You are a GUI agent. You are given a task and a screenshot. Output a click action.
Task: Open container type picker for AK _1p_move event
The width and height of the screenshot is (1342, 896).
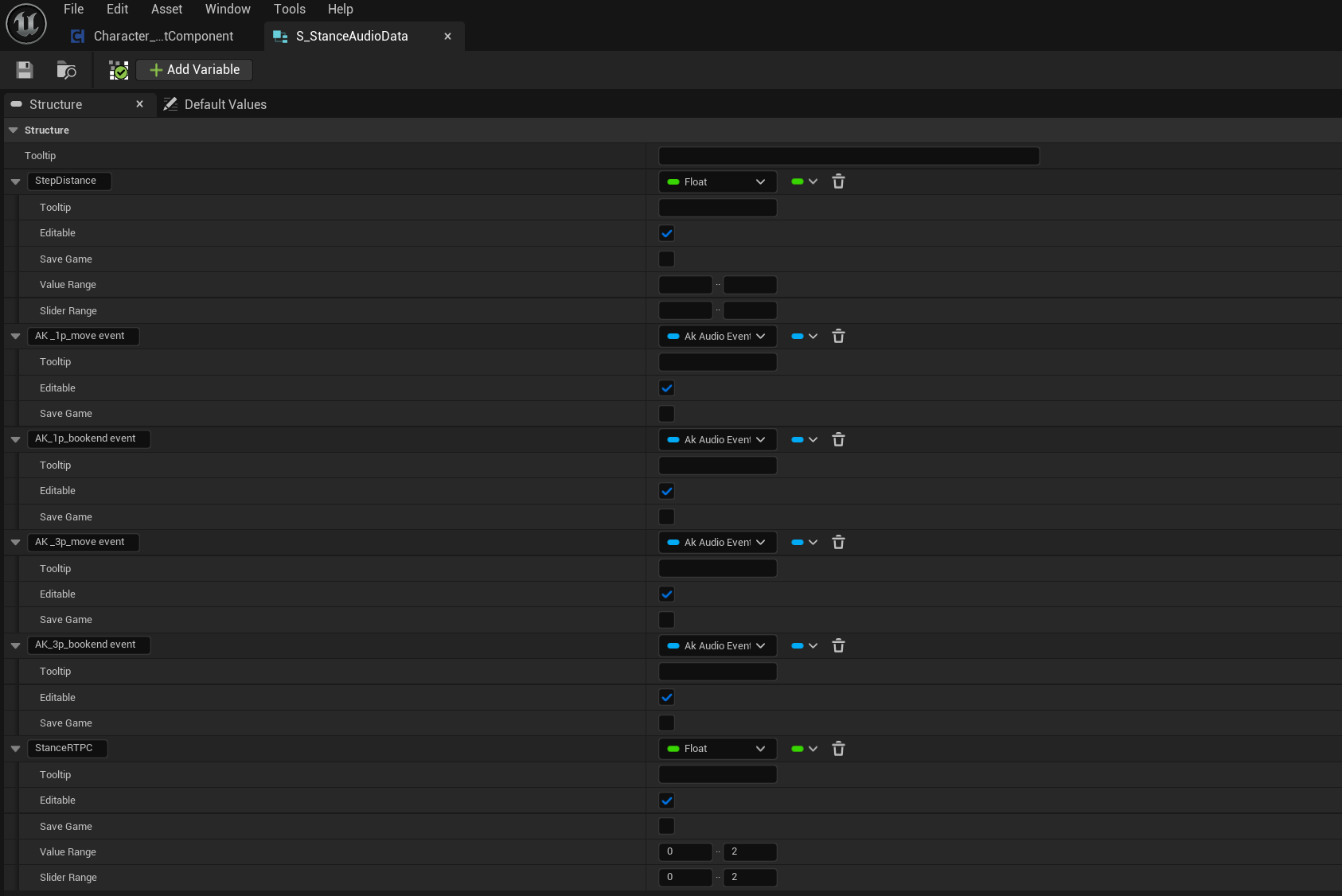tap(804, 336)
